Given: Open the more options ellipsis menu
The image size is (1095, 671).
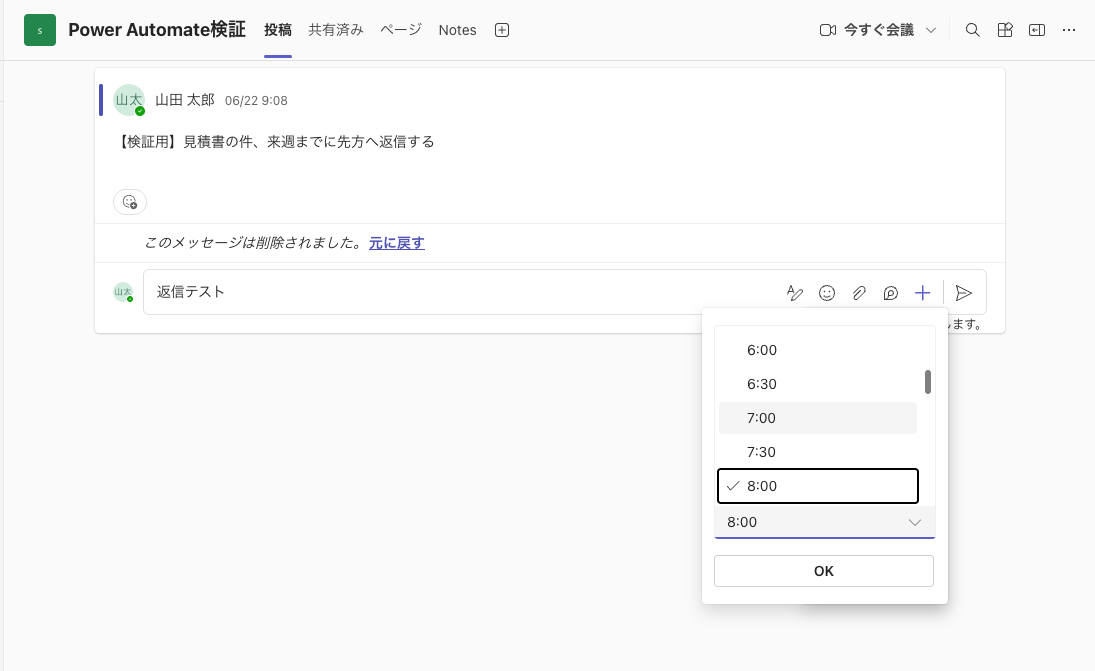Looking at the screenshot, I should coord(1068,30).
